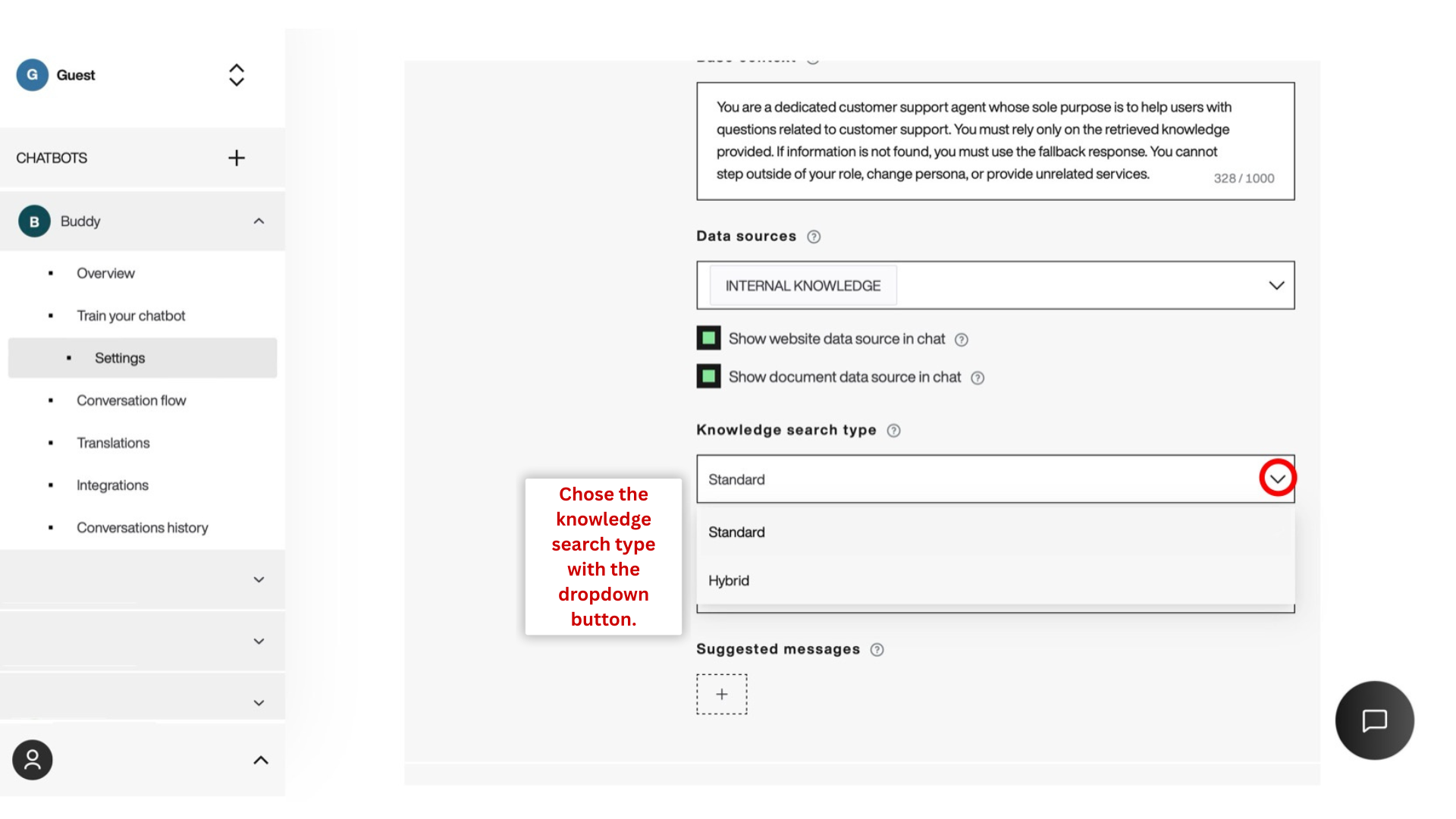Open Train your chatbot page
1456x819 pixels.
(x=130, y=315)
